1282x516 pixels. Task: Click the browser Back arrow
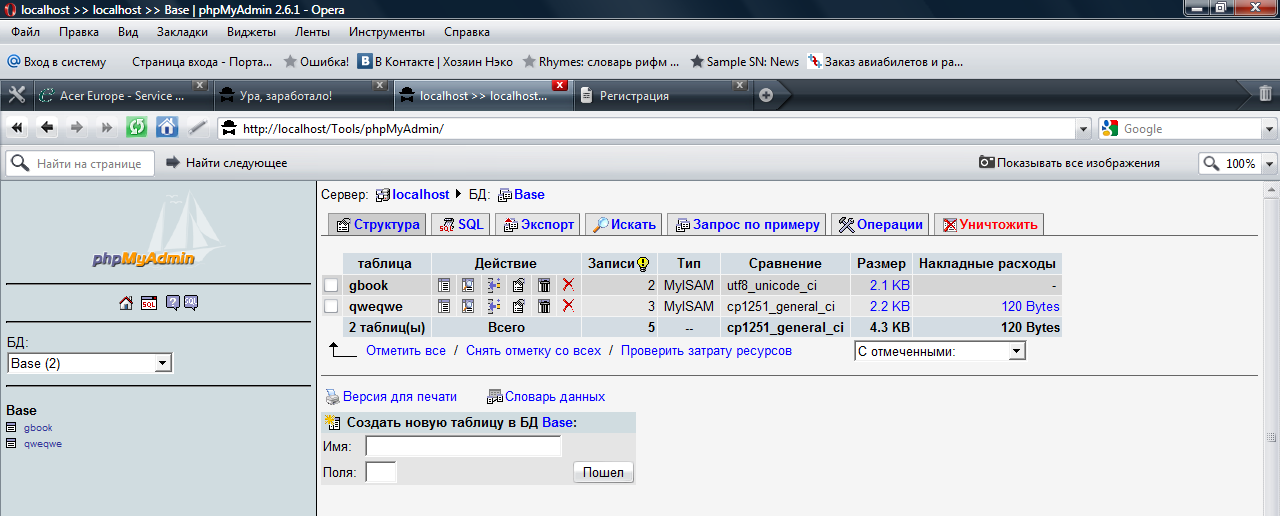pyautogui.click(x=47, y=128)
